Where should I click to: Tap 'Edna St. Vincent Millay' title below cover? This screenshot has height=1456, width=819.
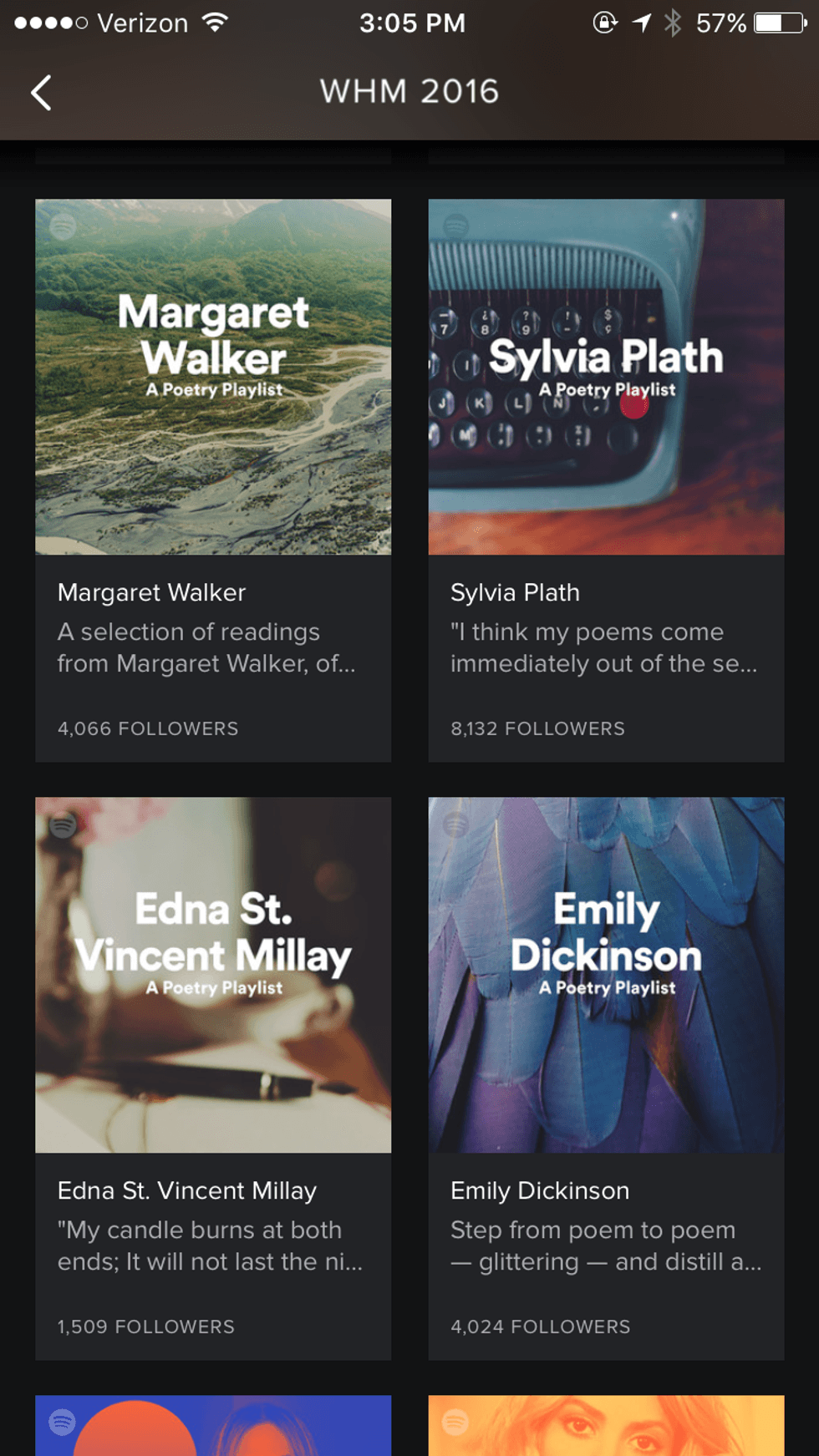187,1190
